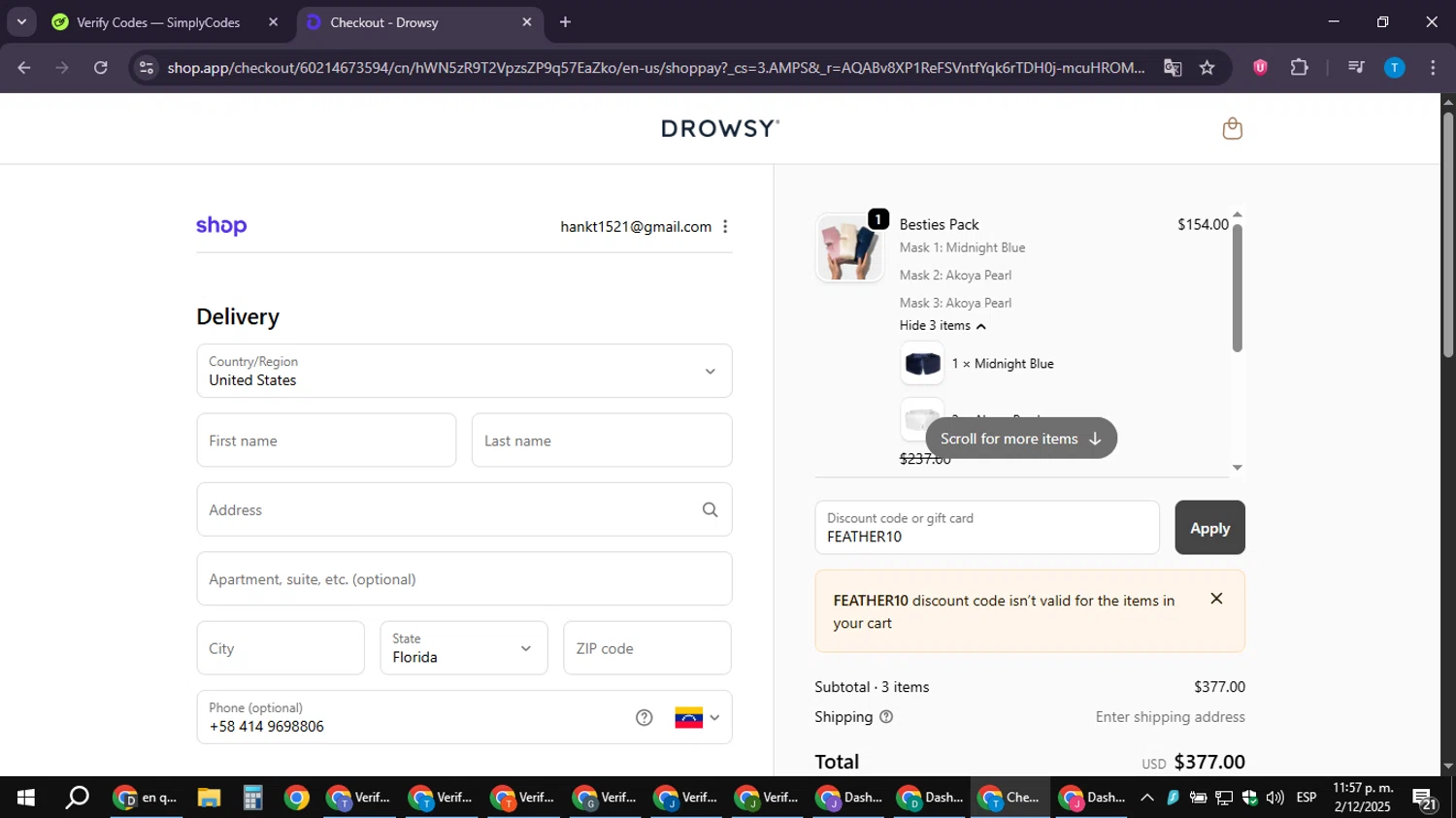Open the notification center icon
This screenshot has width=1456, height=818.
pos(1425,799)
